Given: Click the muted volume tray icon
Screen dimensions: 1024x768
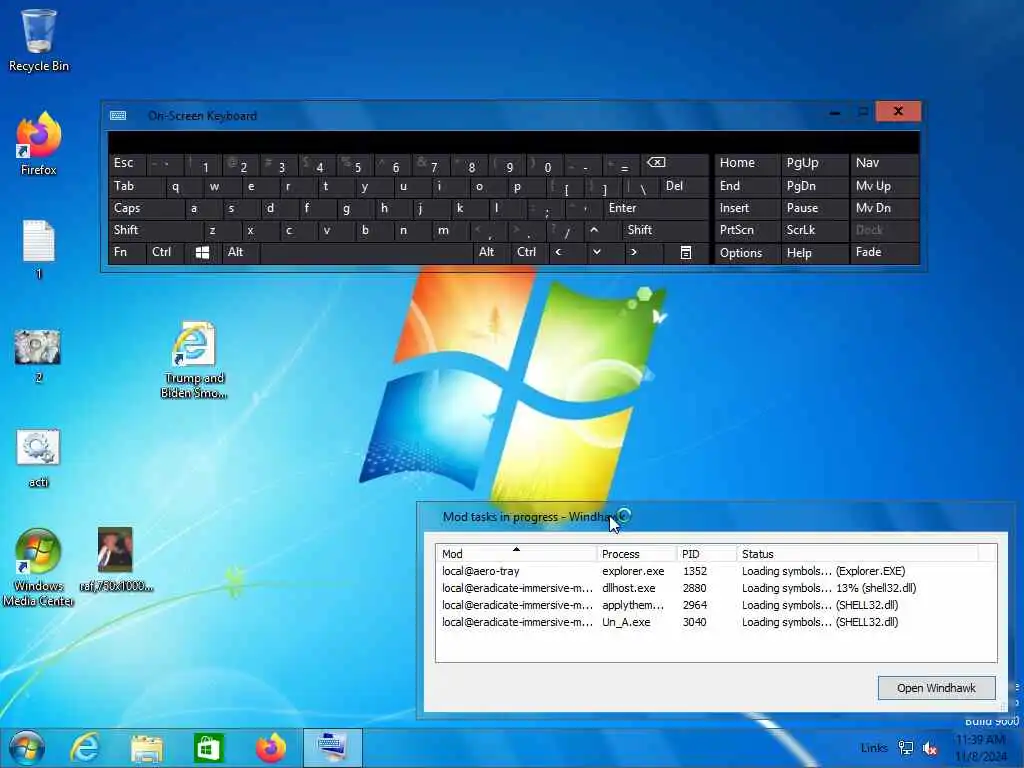Looking at the screenshot, I should [x=929, y=748].
